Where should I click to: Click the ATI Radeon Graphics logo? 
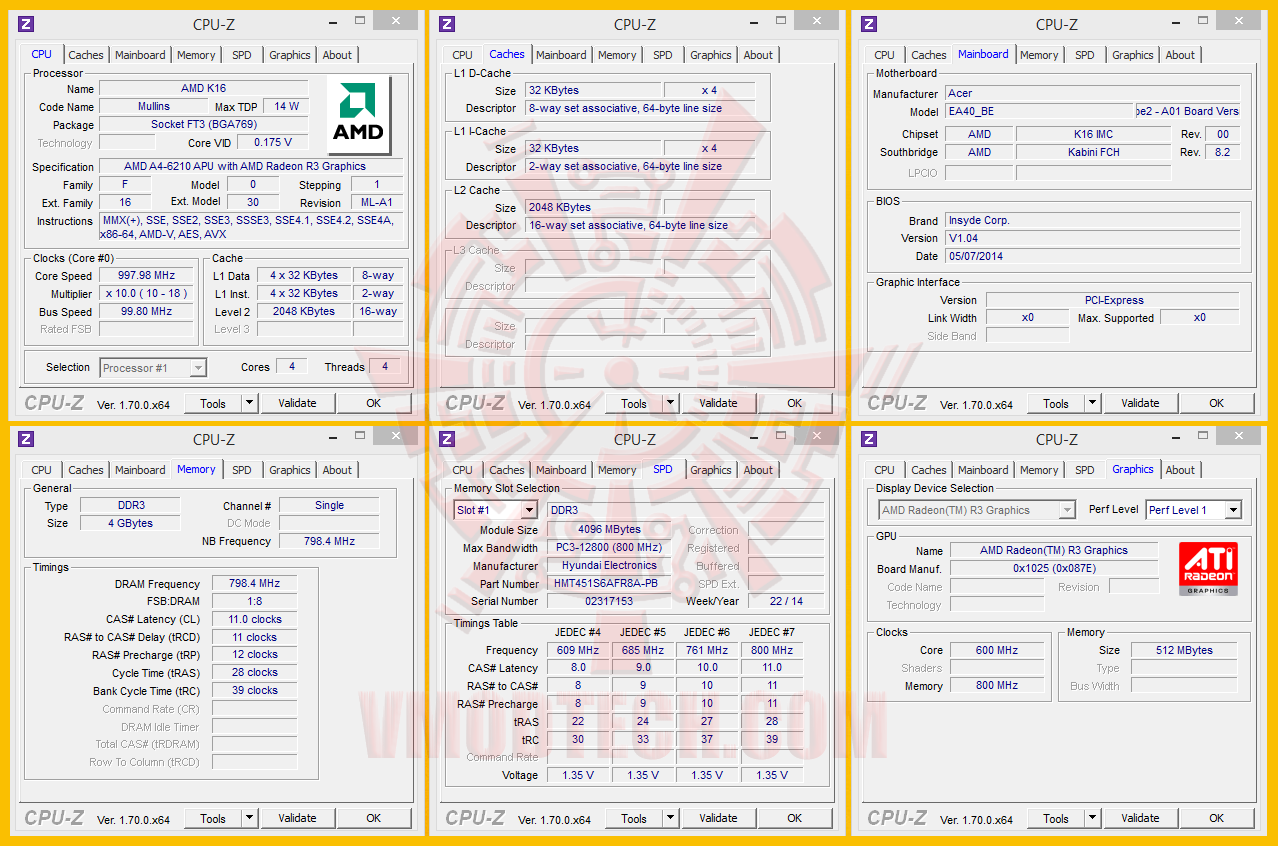tap(1208, 568)
